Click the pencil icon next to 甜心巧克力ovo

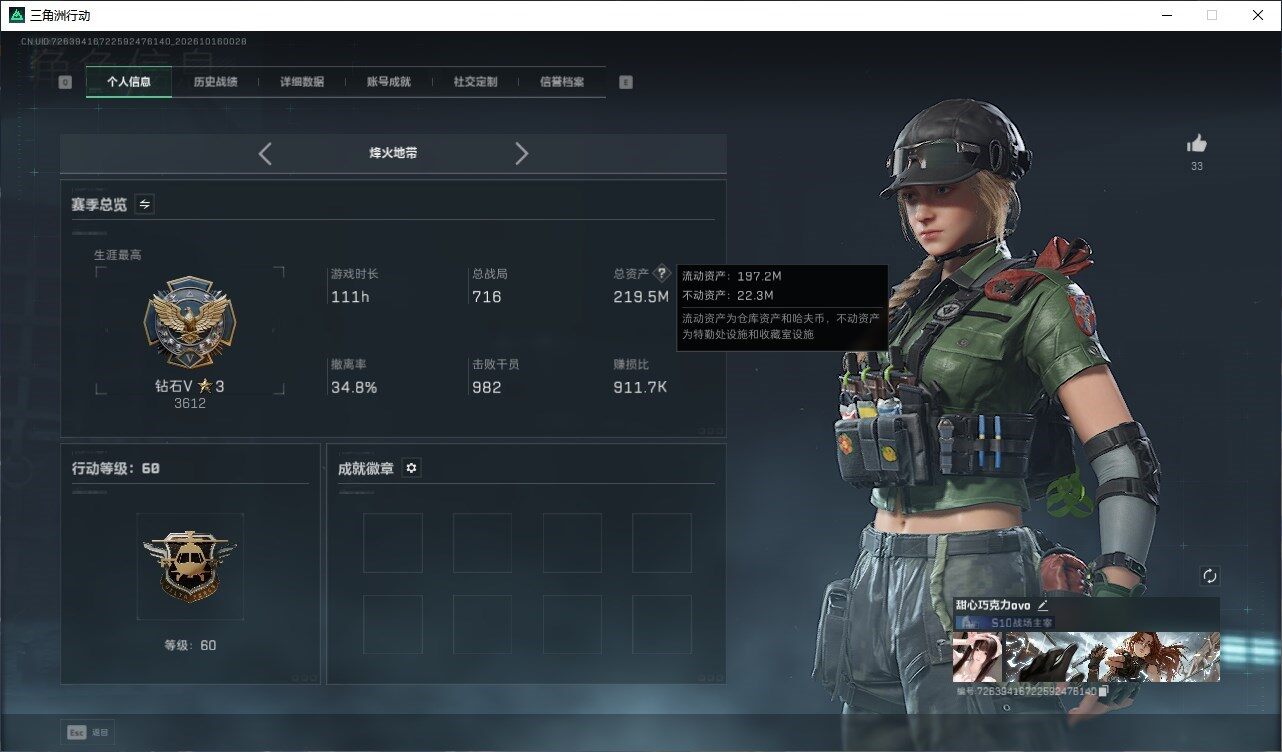(x=1042, y=605)
